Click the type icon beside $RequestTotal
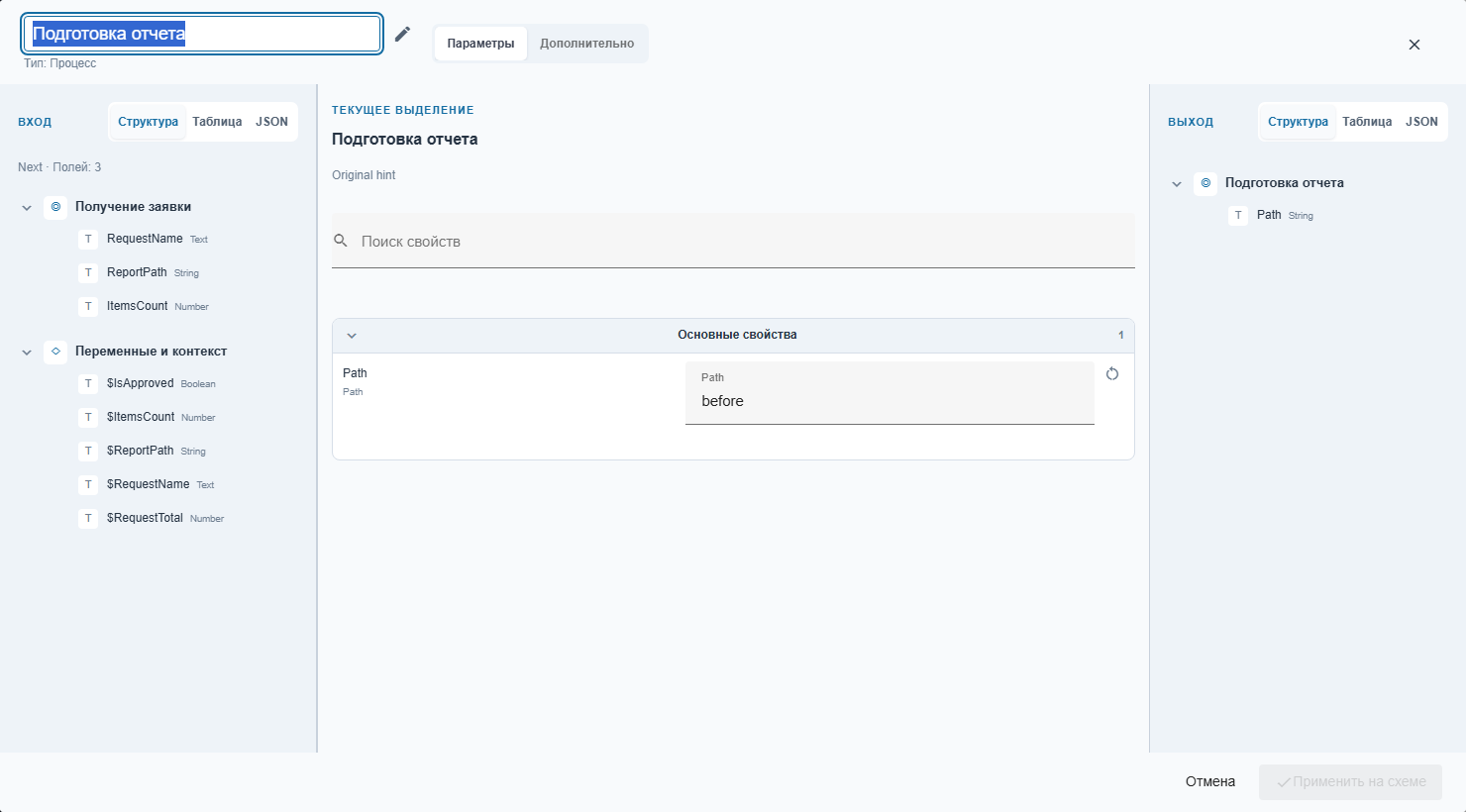Viewport: 1466px width, 812px height. pyautogui.click(x=88, y=518)
